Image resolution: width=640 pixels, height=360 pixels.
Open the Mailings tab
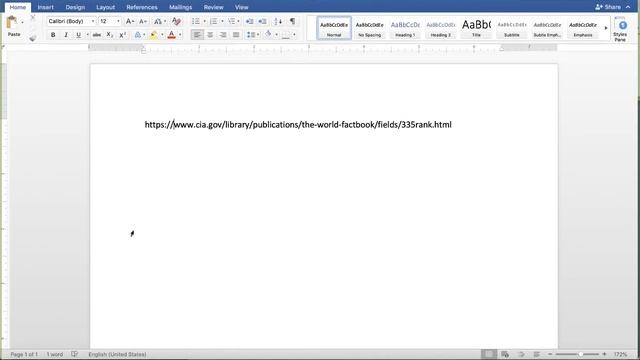point(180,7)
